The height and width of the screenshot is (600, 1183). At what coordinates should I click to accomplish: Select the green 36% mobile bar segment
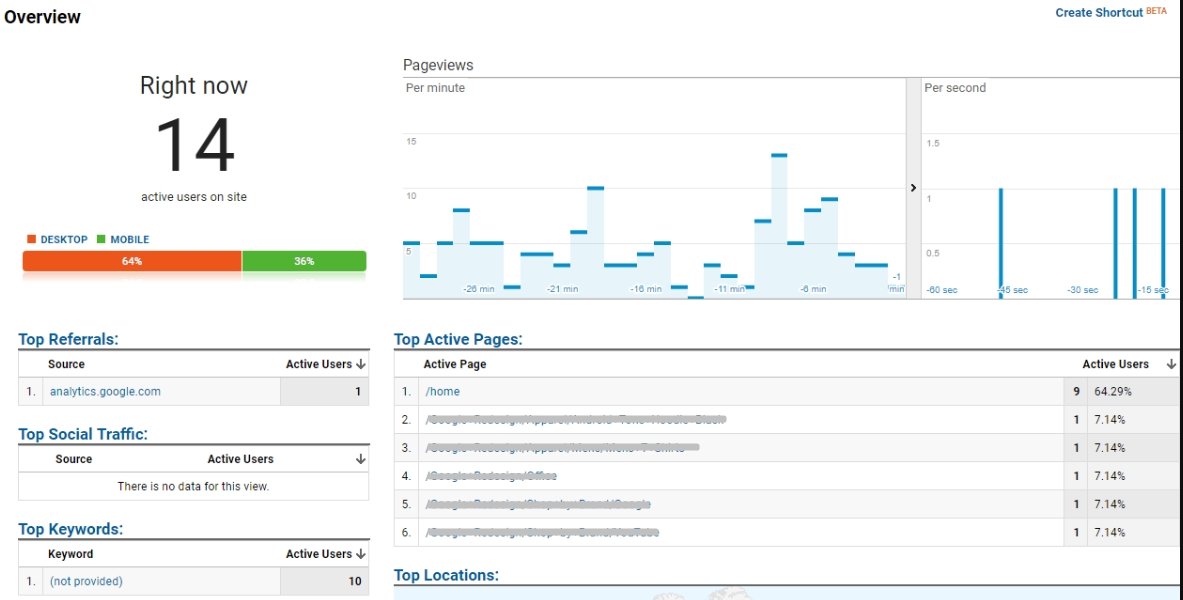tap(304, 261)
